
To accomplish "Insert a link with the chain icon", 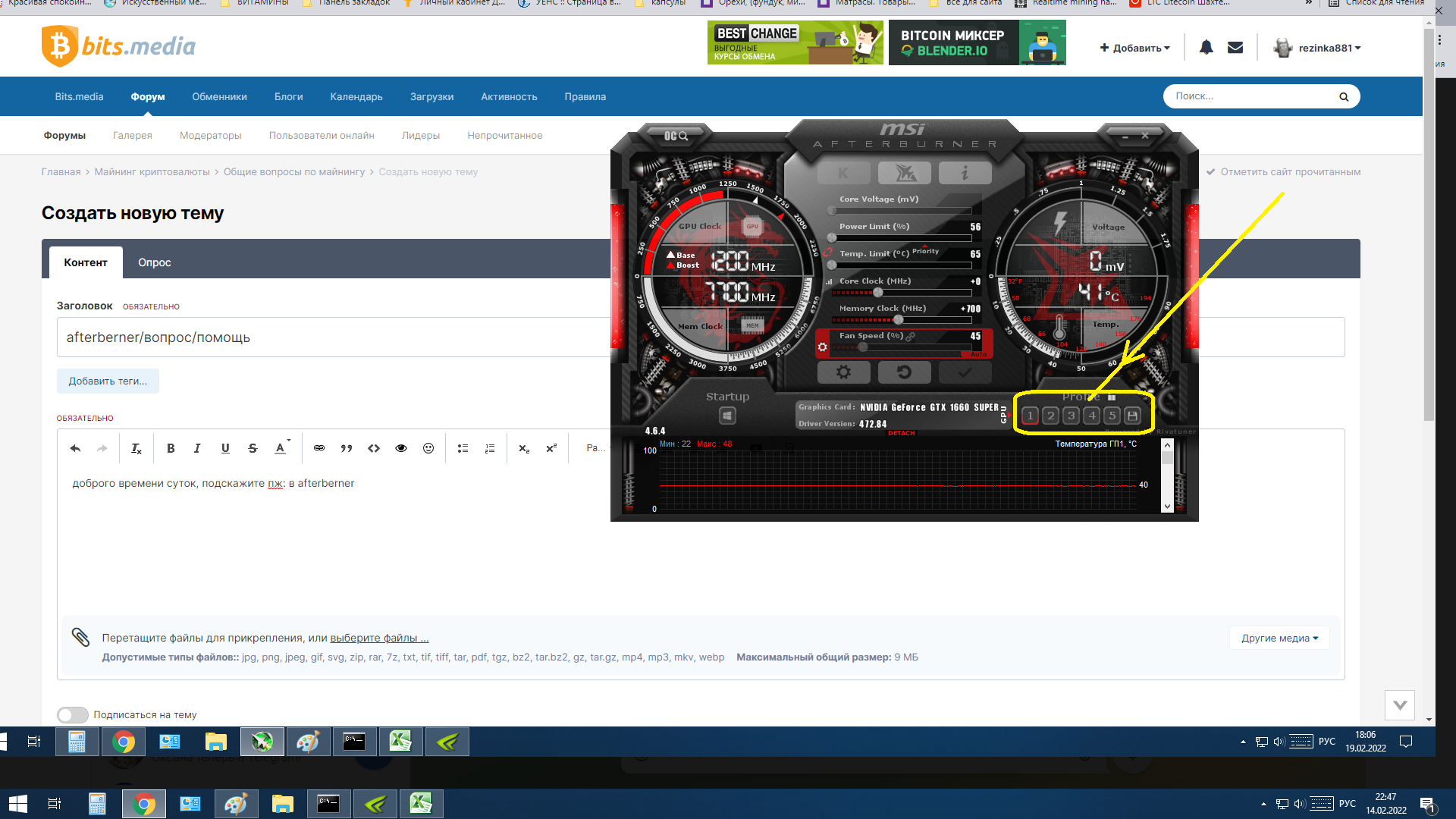I will coord(319,449).
